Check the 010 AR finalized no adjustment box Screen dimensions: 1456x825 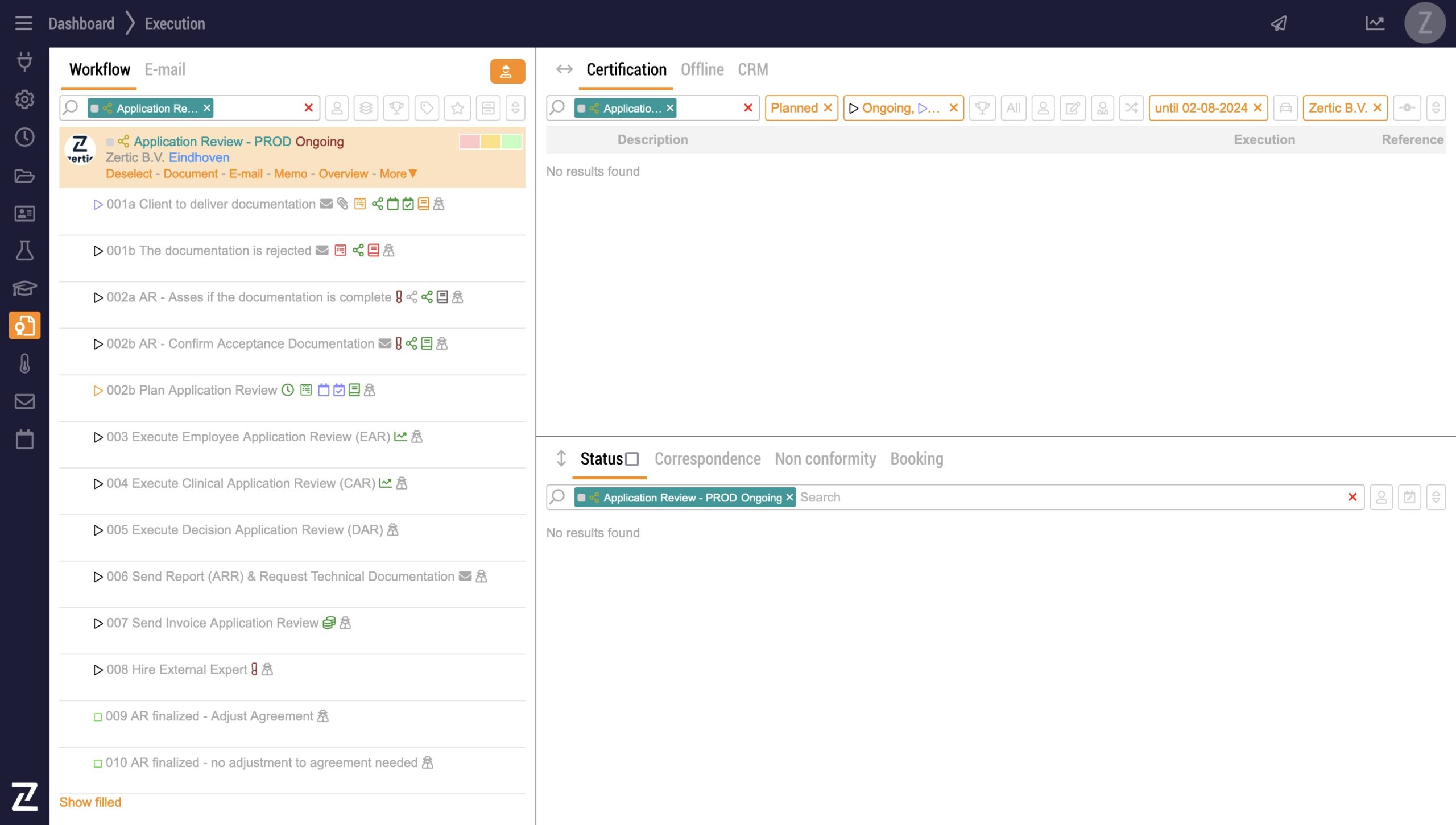point(98,764)
